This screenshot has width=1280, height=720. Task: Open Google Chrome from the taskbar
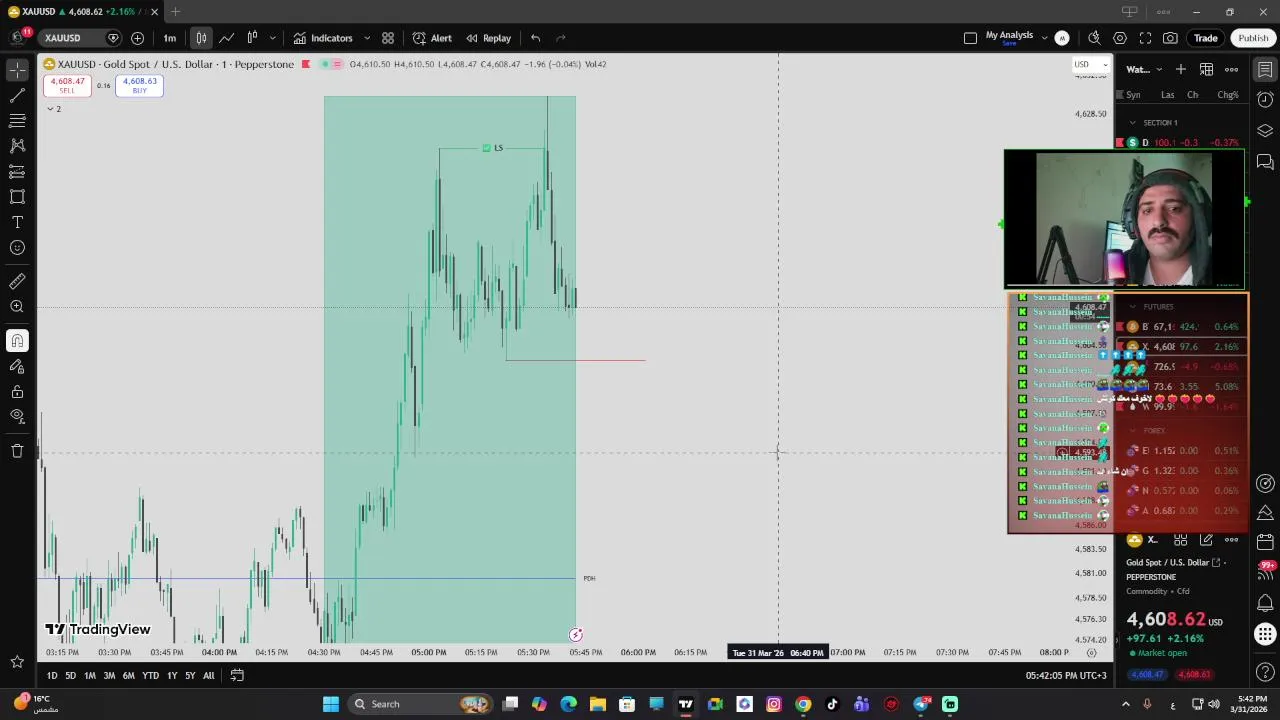[x=803, y=704]
